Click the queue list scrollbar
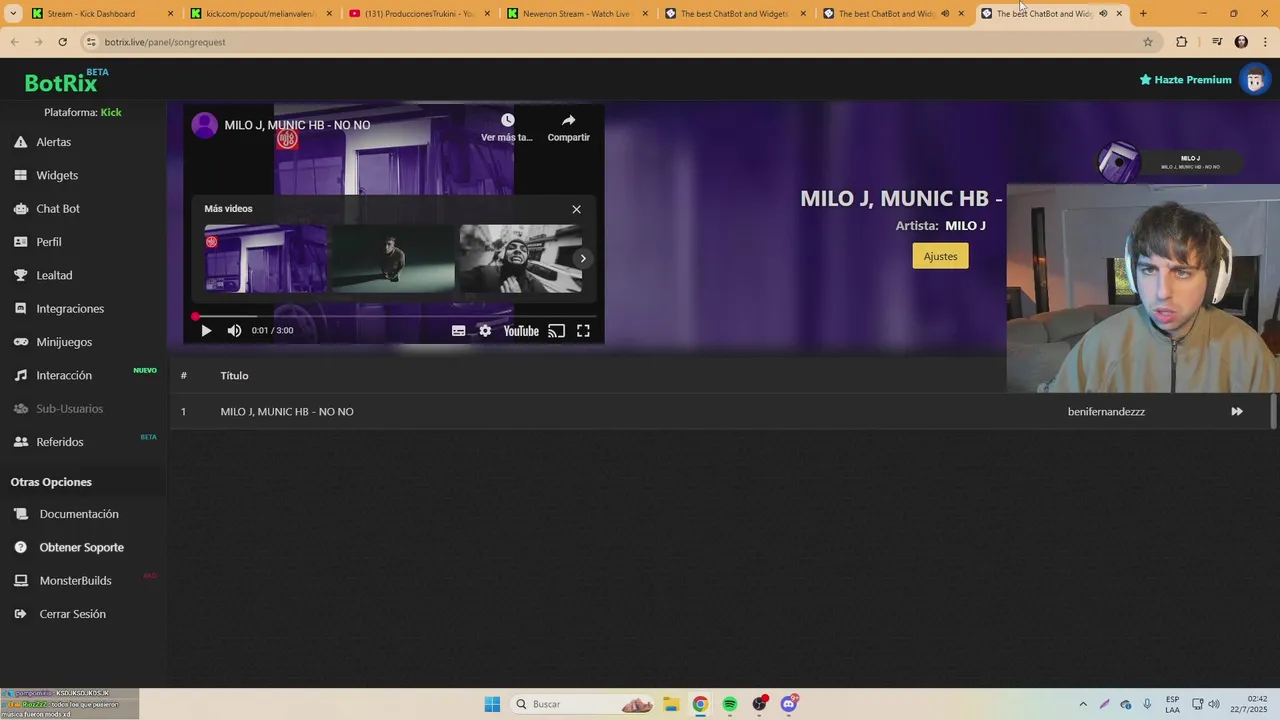 click(1274, 411)
